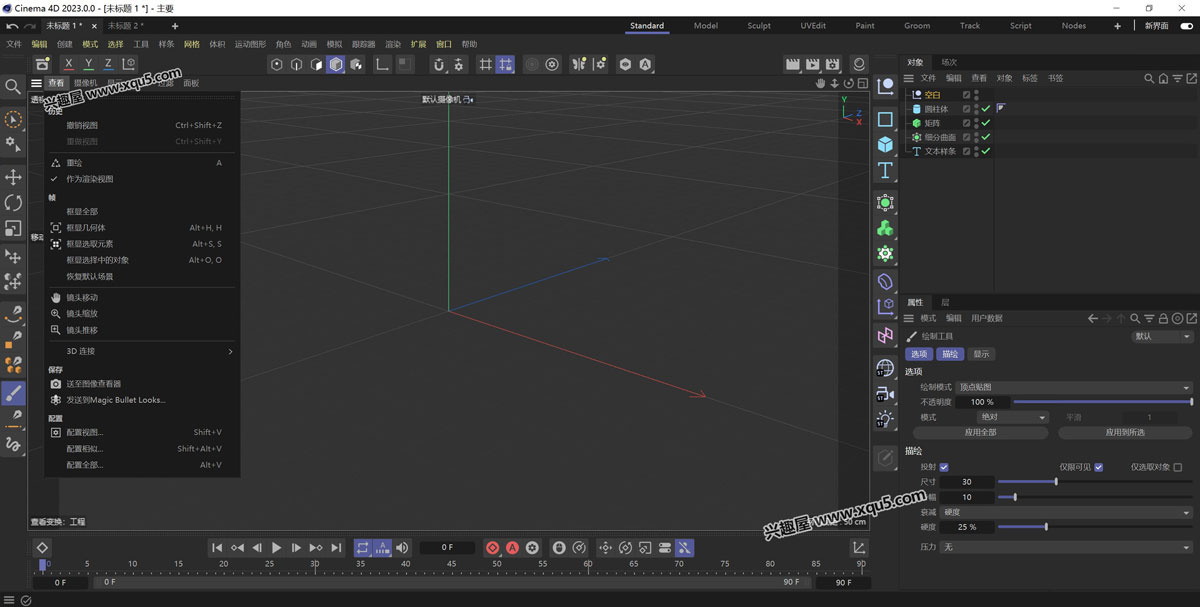Toggle green checkmark of 文本样条 object
The width and height of the screenshot is (1200, 607).
986,151
